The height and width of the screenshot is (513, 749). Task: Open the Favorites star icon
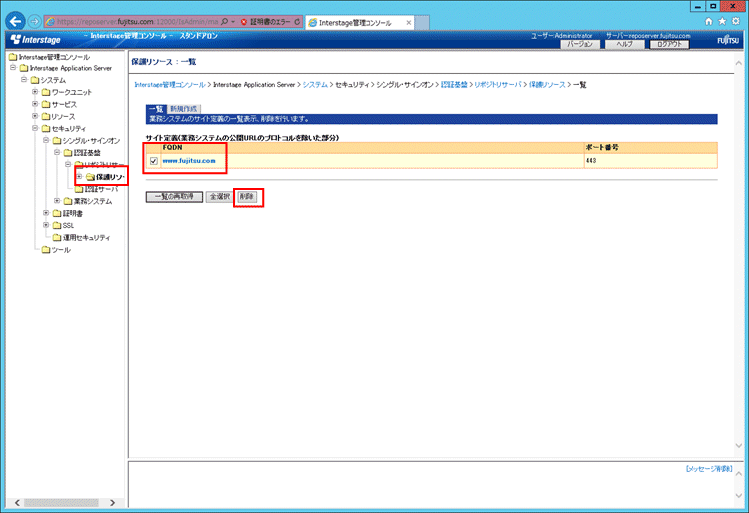tap(722, 21)
